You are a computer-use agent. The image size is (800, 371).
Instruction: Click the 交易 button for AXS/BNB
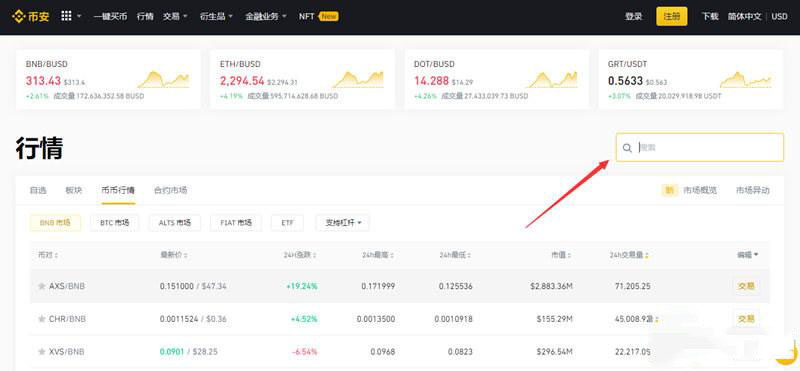(x=746, y=286)
